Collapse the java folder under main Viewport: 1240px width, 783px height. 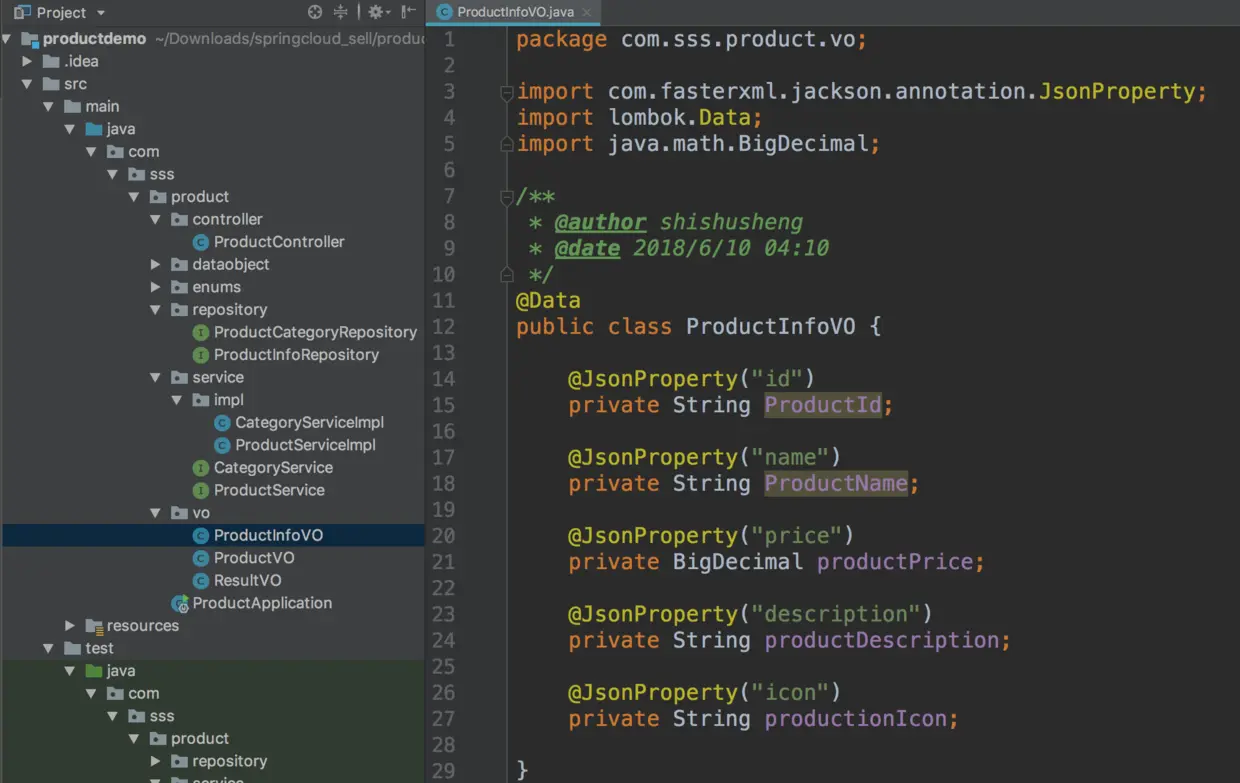[70, 129]
